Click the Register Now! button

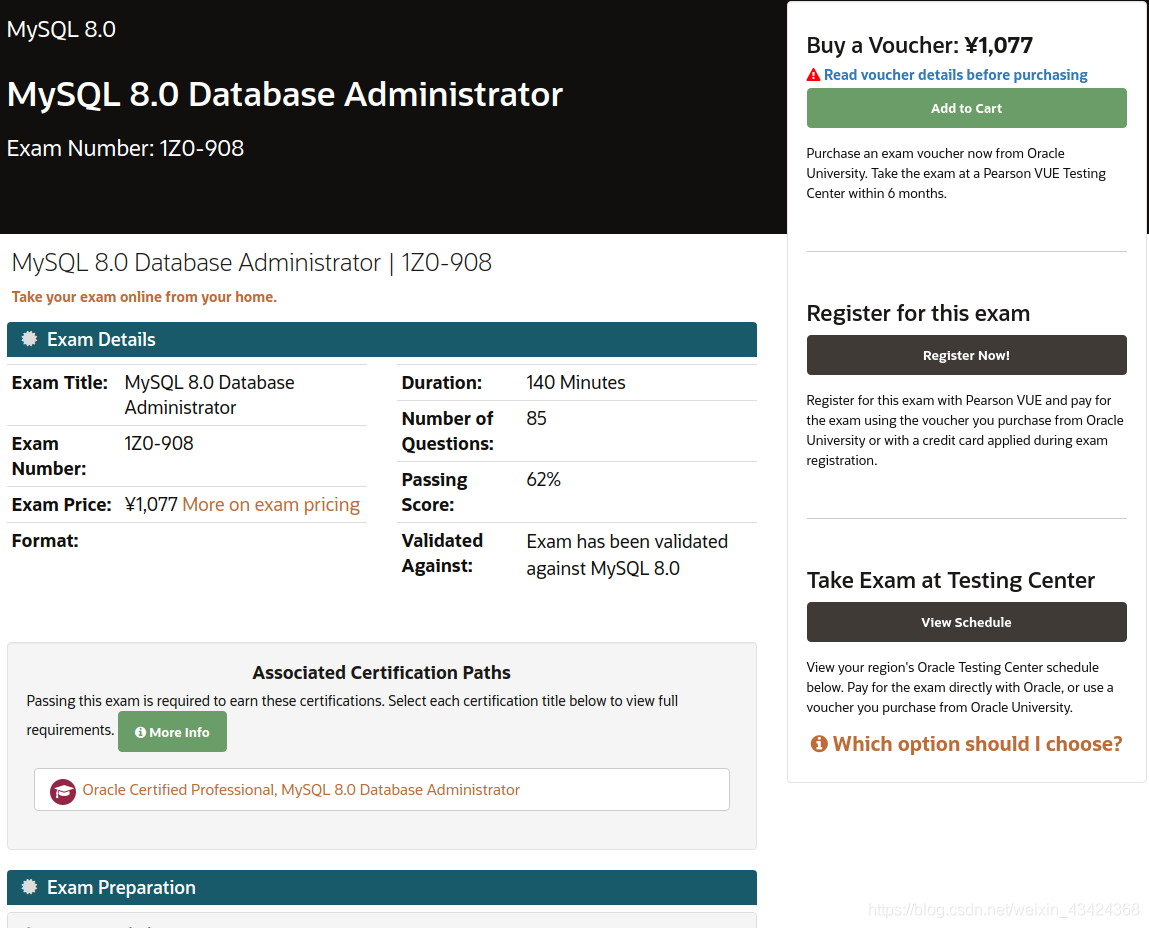click(x=965, y=355)
